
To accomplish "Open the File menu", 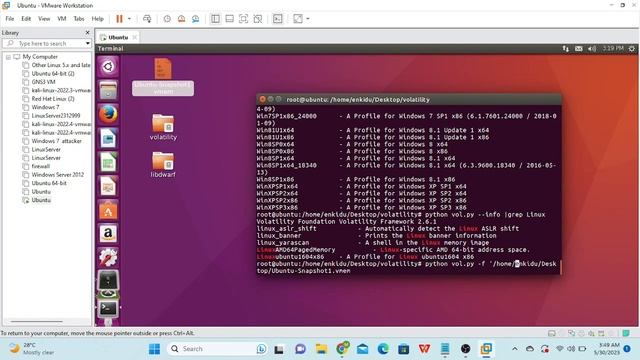I will (10, 19).
